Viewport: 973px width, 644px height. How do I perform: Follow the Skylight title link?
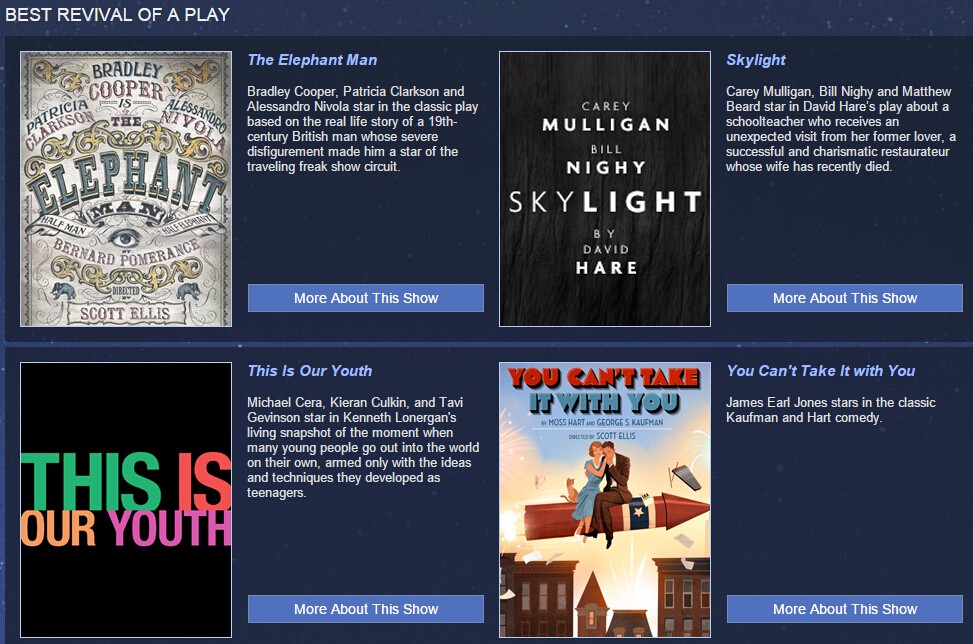point(756,60)
